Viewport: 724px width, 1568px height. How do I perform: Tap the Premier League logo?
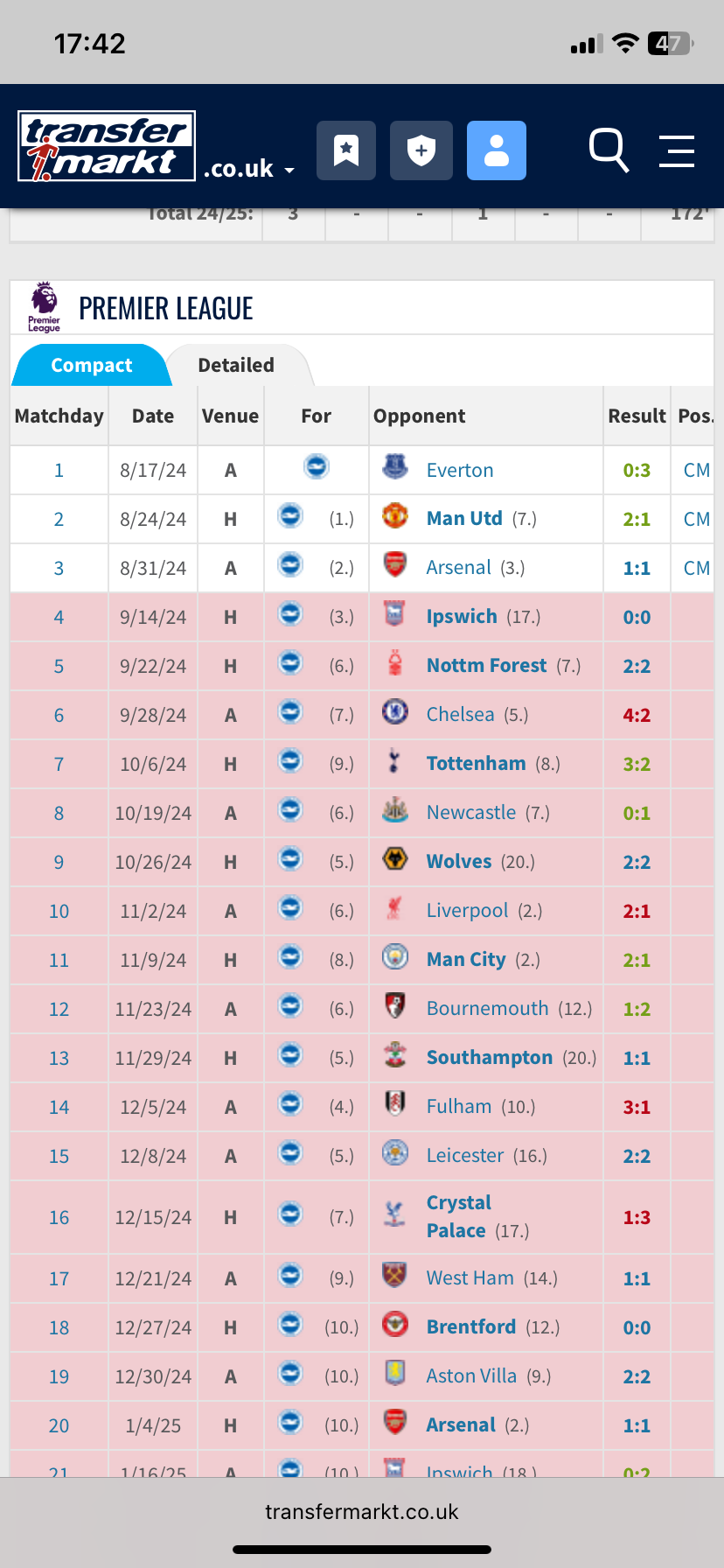click(44, 307)
